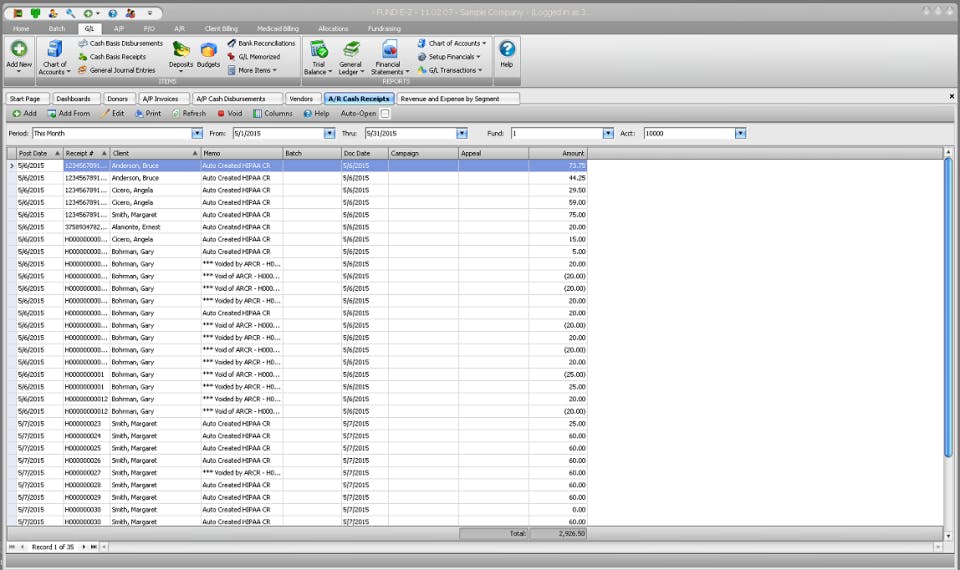Open Financial Statements report
The height and width of the screenshot is (570, 960).
click(389, 58)
